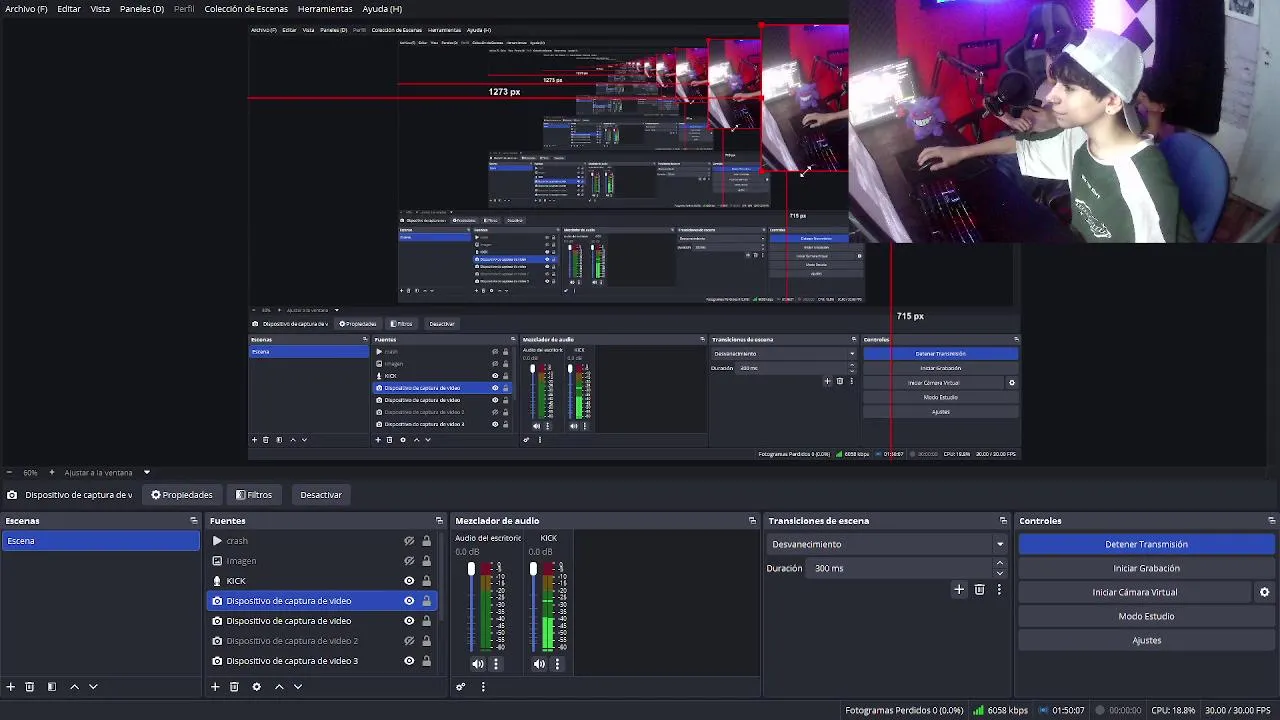Select the Escena item in scenes list
The width and height of the screenshot is (1280, 720).
(x=100, y=541)
